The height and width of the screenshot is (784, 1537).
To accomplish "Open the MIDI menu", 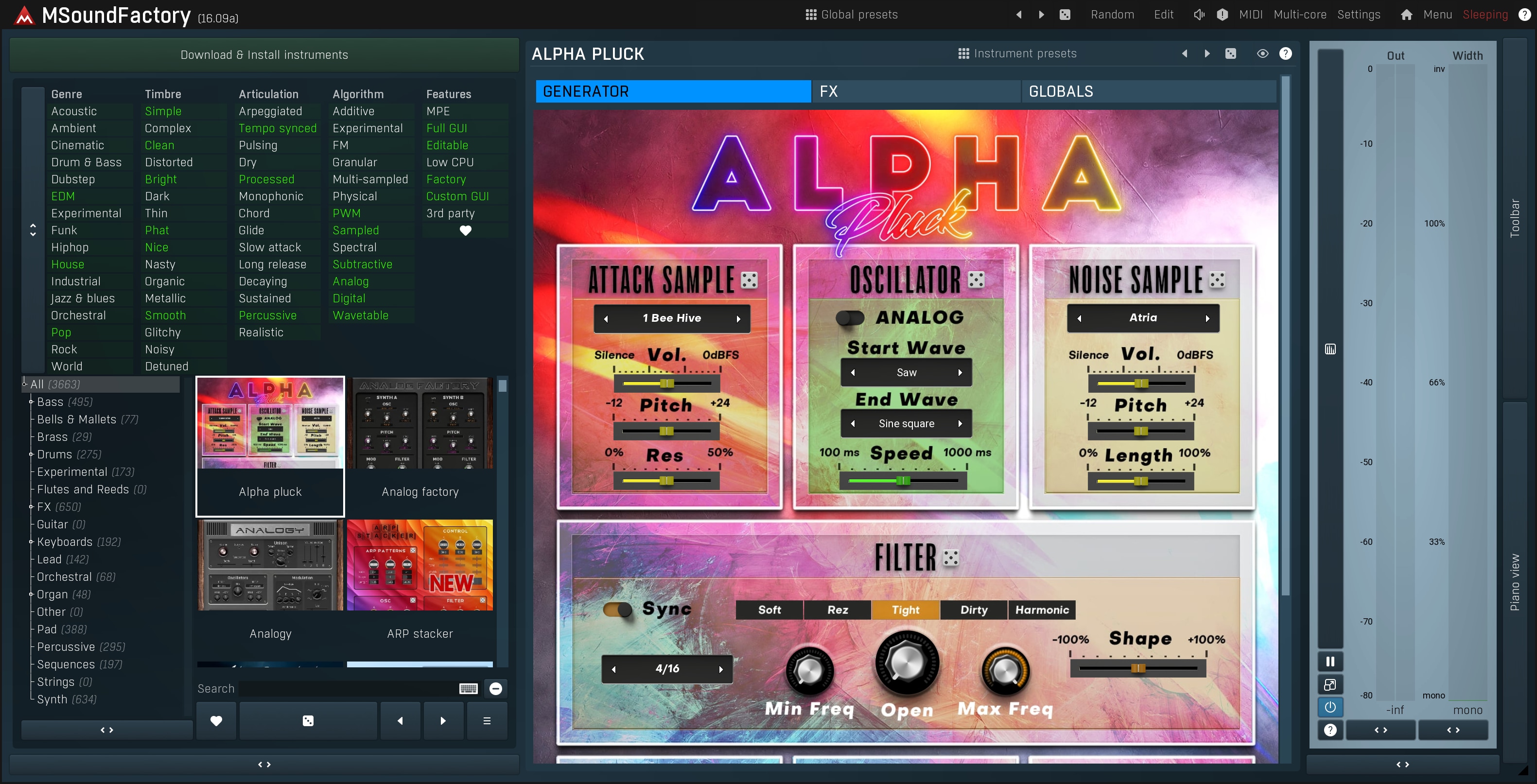I will pyautogui.click(x=1251, y=14).
